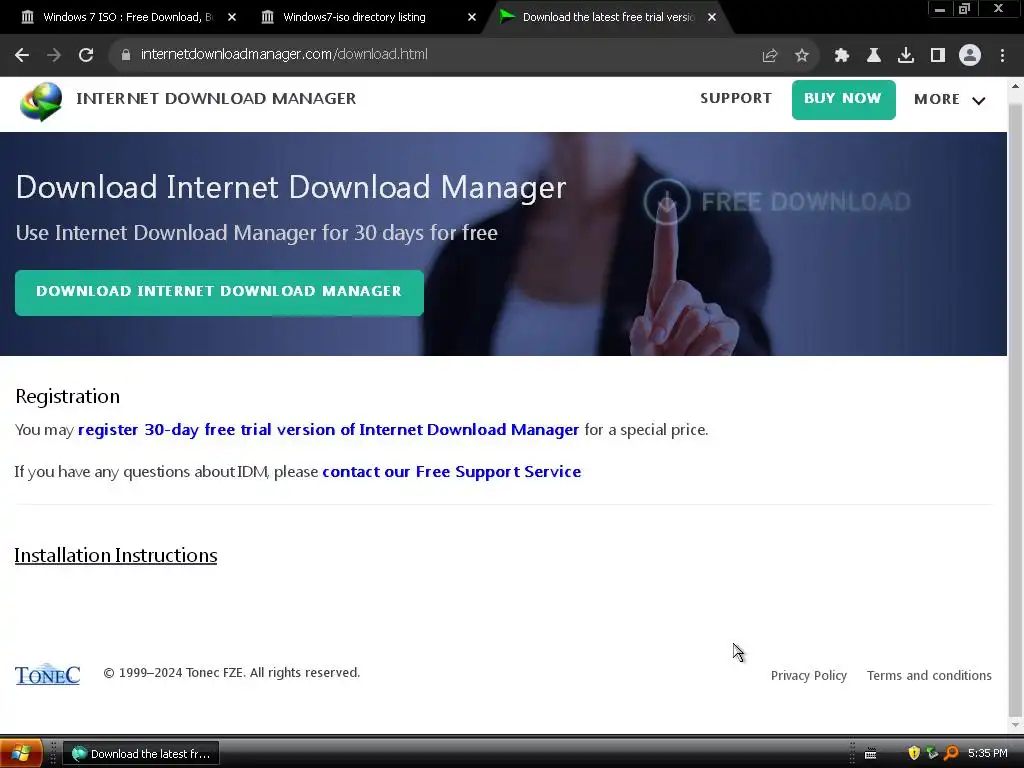This screenshot has height=768, width=1024.
Task: Reload the page with the refresh icon
Action: 86,55
